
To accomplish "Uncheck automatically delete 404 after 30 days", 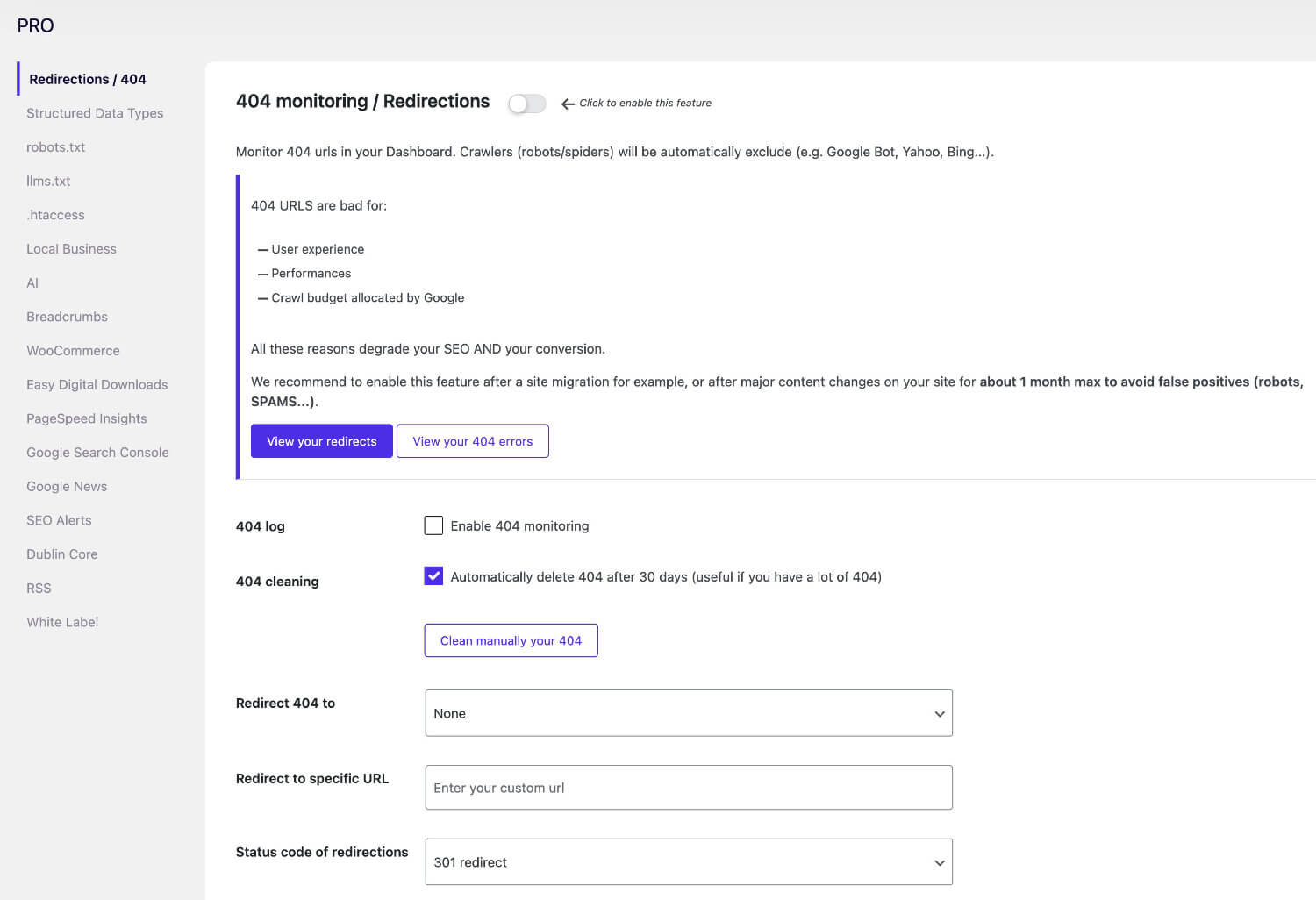I will pos(433,576).
